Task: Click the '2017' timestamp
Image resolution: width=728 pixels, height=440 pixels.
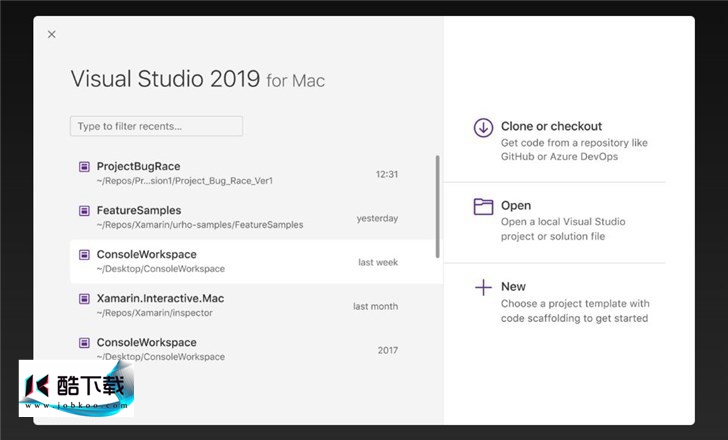Action: (x=388, y=350)
